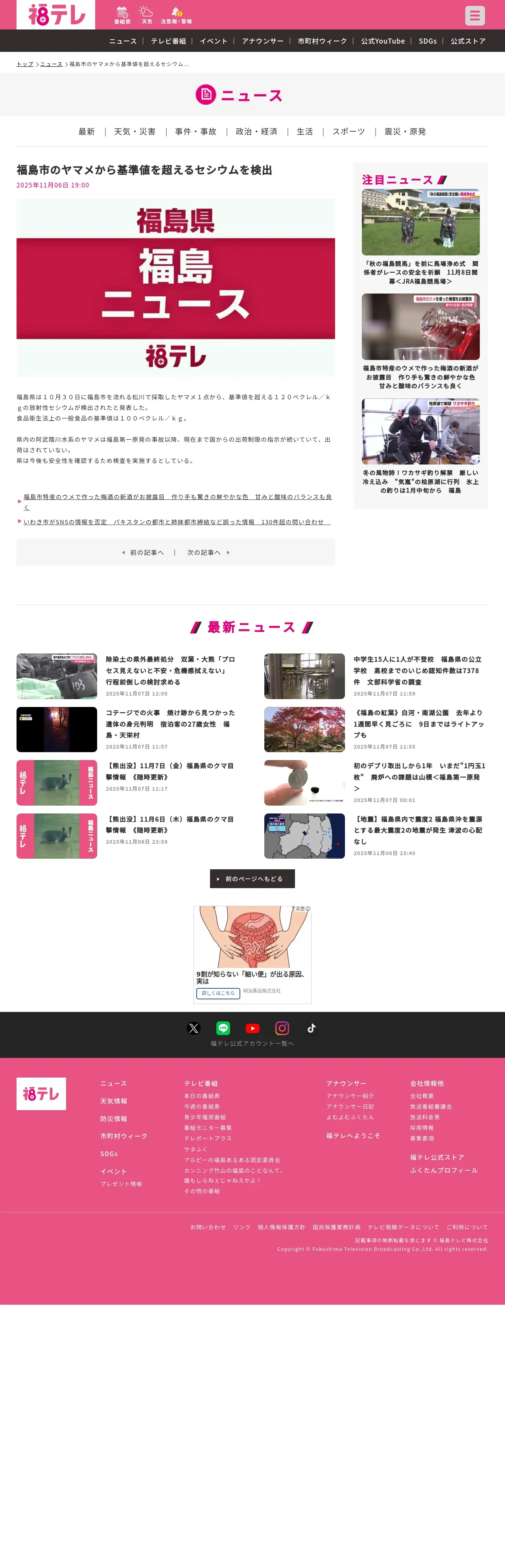Open 防災情報 in the footer
Image resolution: width=505 pixels, height=1568 pixels.
point(114,1119)
